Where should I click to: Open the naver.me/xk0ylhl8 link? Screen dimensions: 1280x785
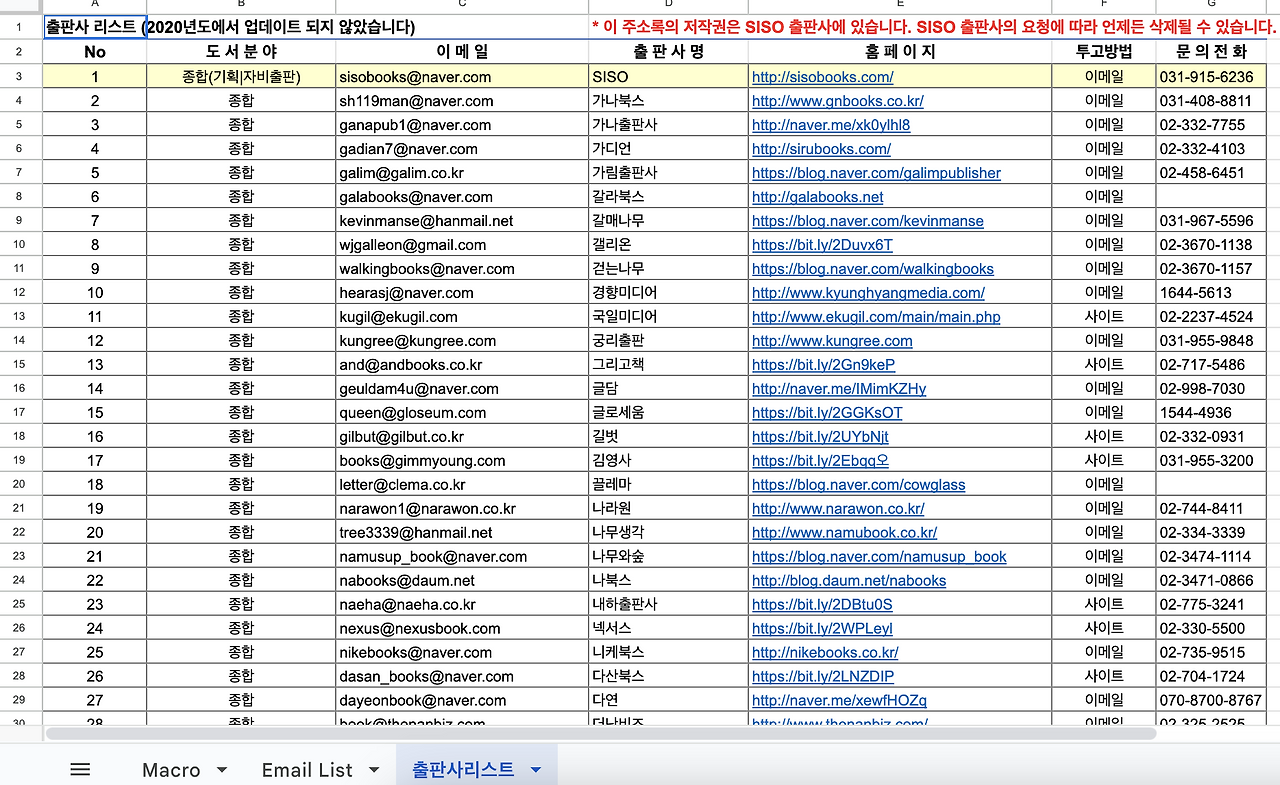831,125
